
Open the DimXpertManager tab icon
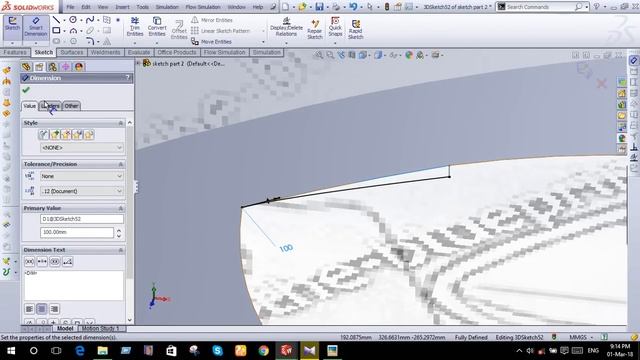[x=65, y=67]
